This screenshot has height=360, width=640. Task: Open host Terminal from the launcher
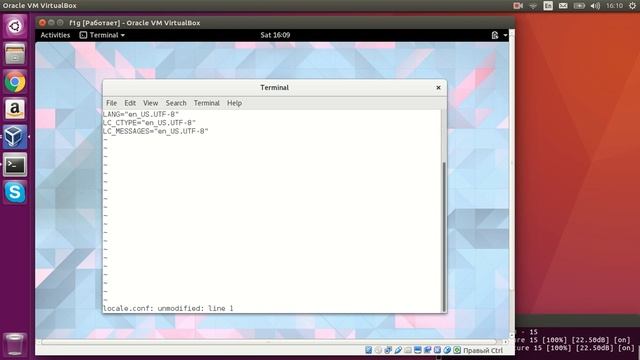pyautogui.click(x=15, y=164)
